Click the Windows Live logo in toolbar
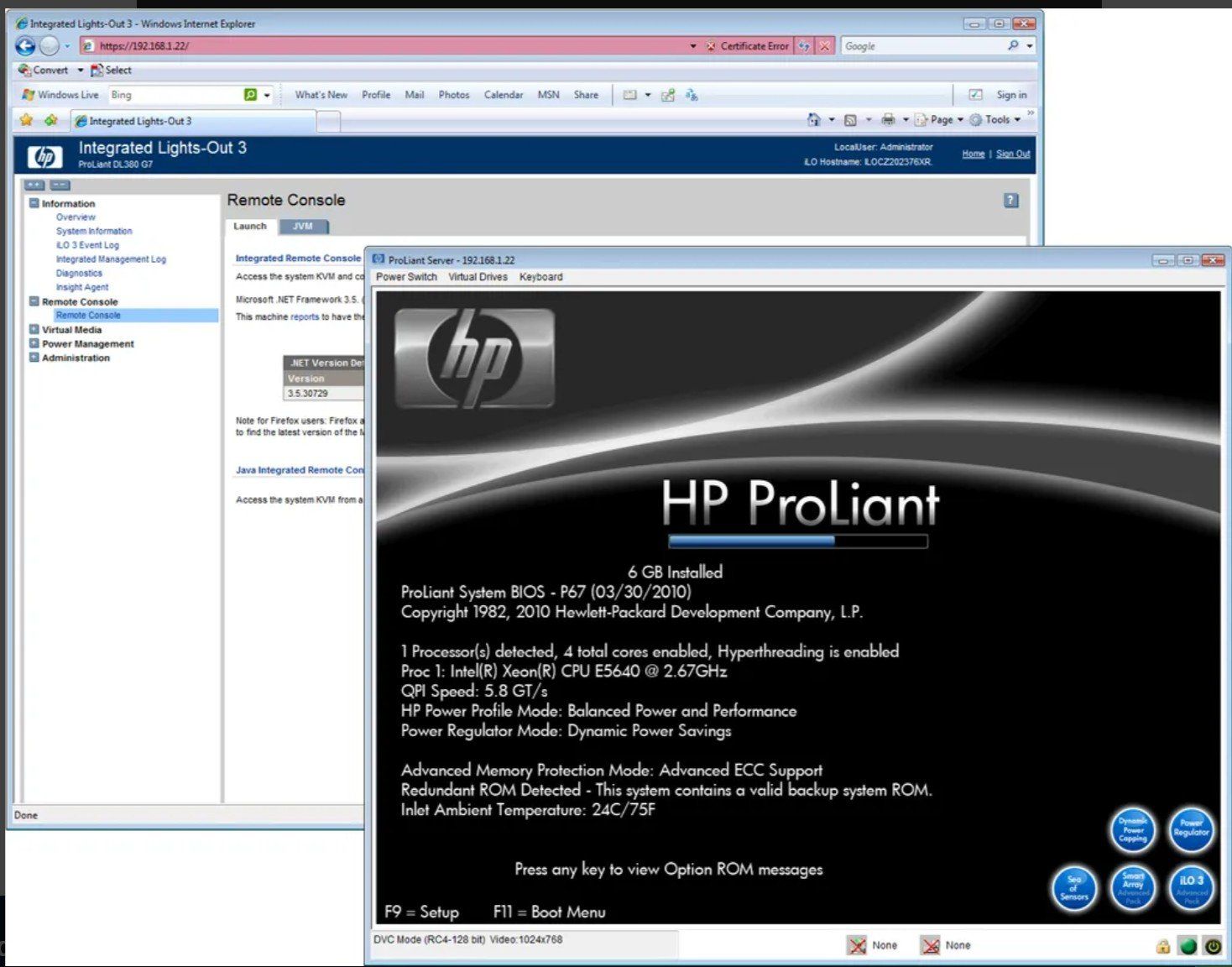This screenshot has height=967, width=1232. pos(29,95)
